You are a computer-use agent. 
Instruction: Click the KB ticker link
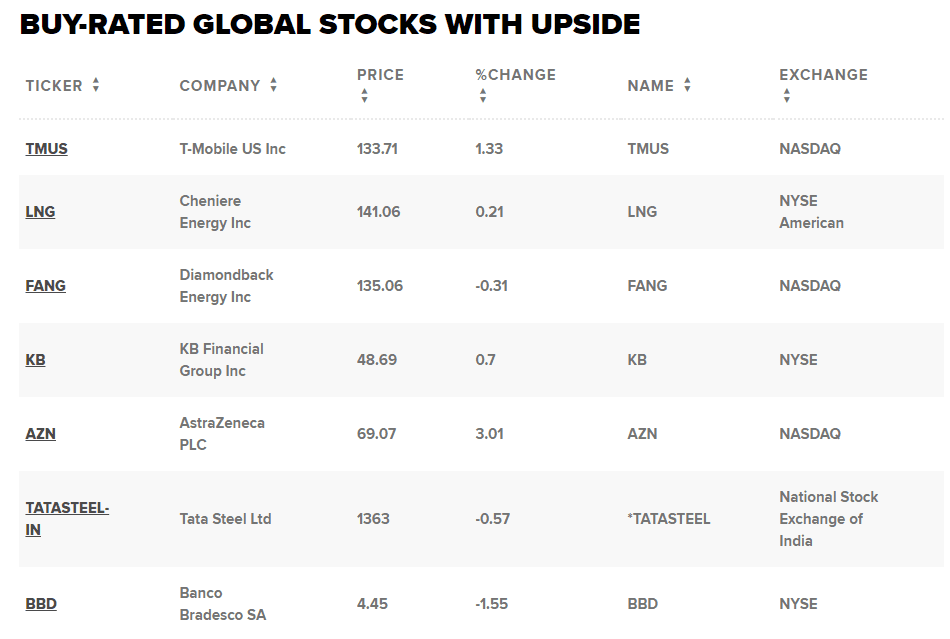(36, 360)
